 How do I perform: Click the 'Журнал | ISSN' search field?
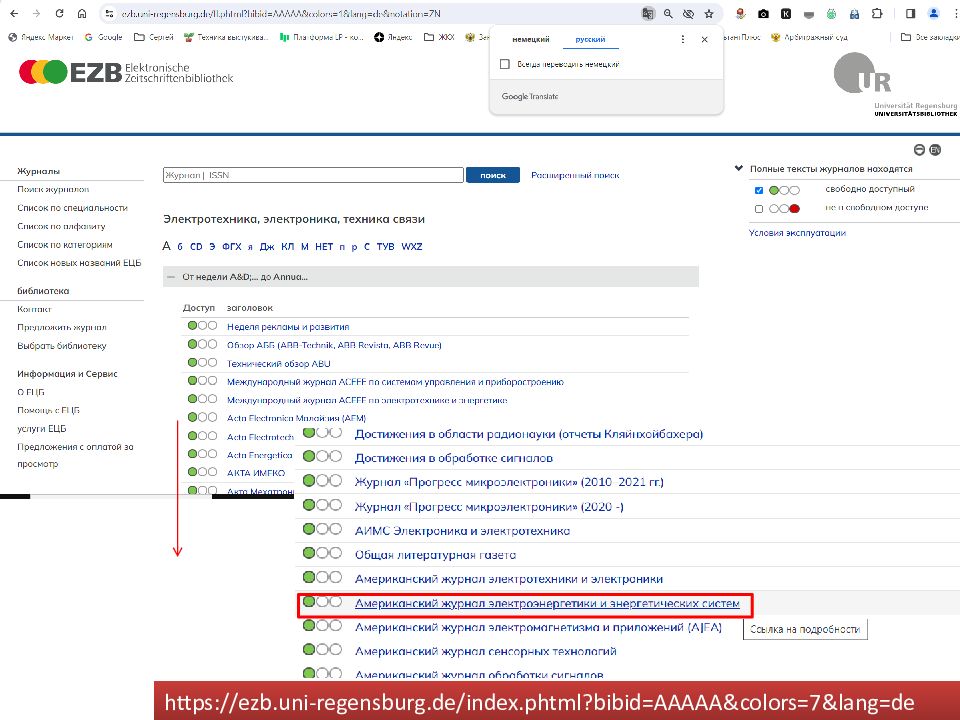[313, 175]
